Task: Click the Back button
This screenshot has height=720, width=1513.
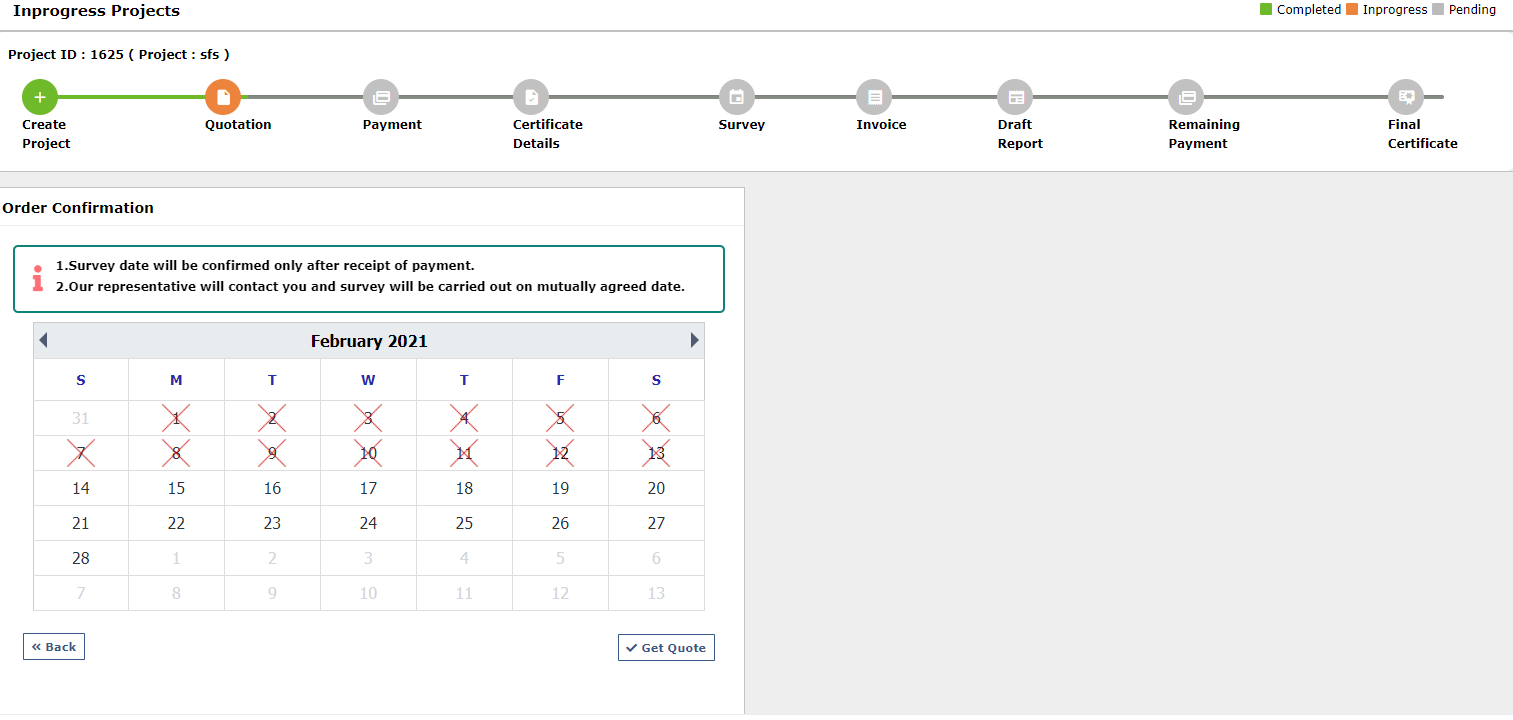Action: [54, 647]
